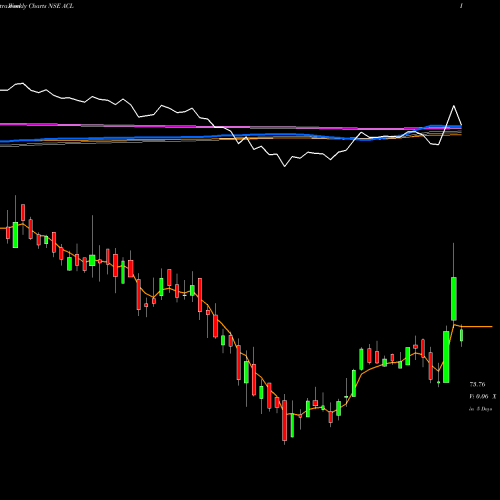Click the white indicator line's final peak
This screenshot has height=500, width=500.
(454, 106)
